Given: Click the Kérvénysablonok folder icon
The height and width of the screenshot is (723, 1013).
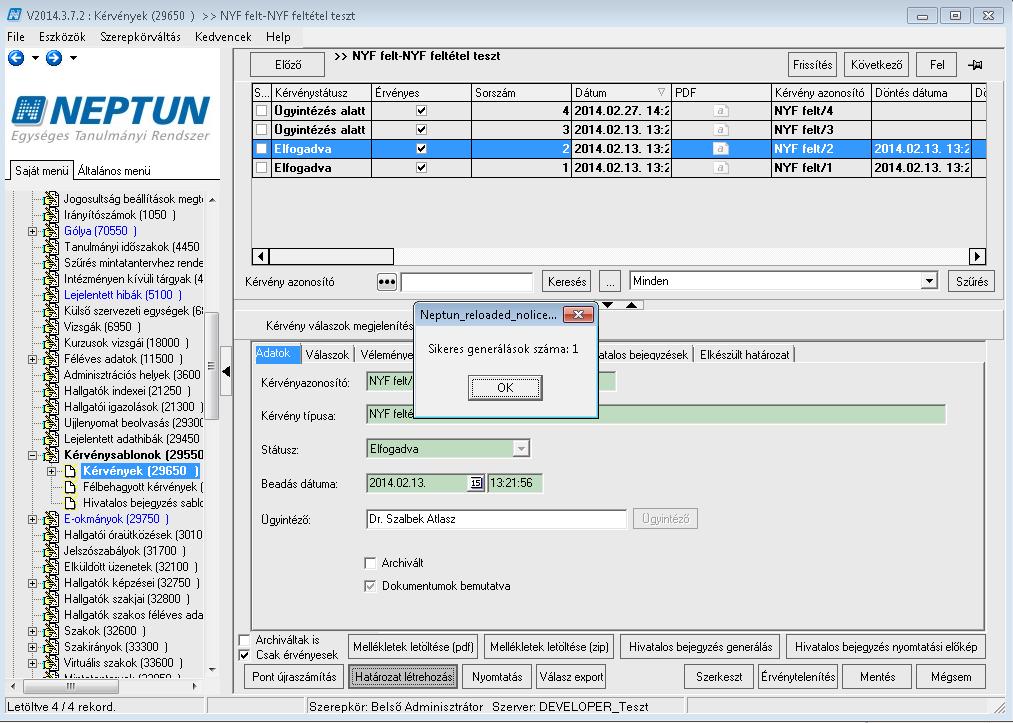Looking at the screenshot, I should (51, 455).
